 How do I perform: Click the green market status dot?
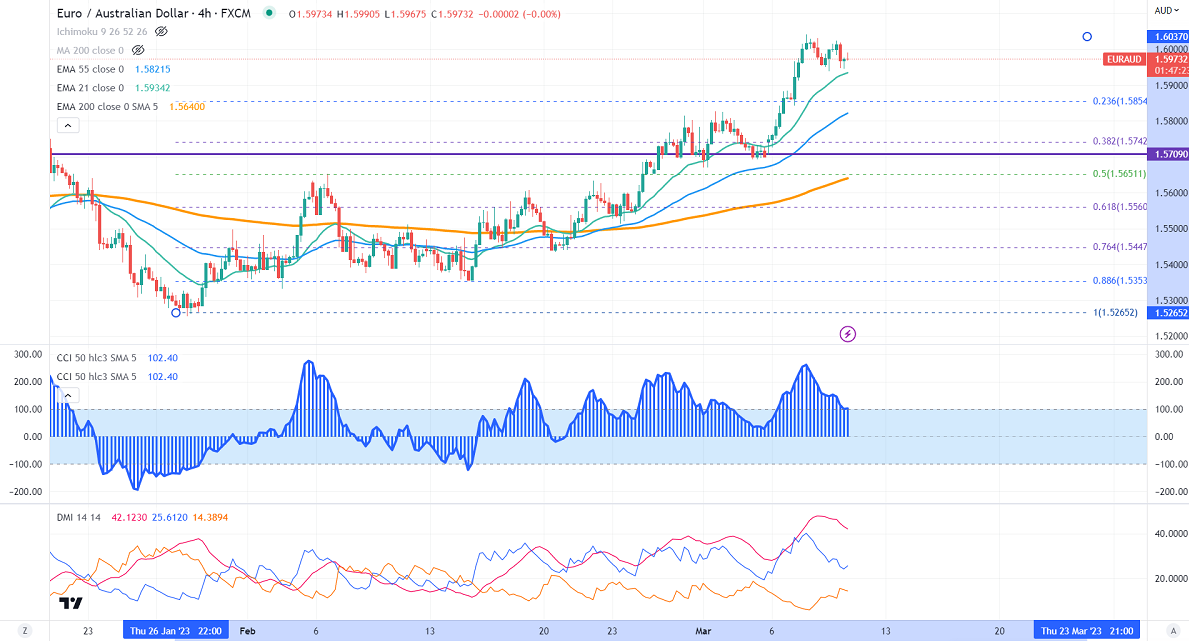(268, 13)
